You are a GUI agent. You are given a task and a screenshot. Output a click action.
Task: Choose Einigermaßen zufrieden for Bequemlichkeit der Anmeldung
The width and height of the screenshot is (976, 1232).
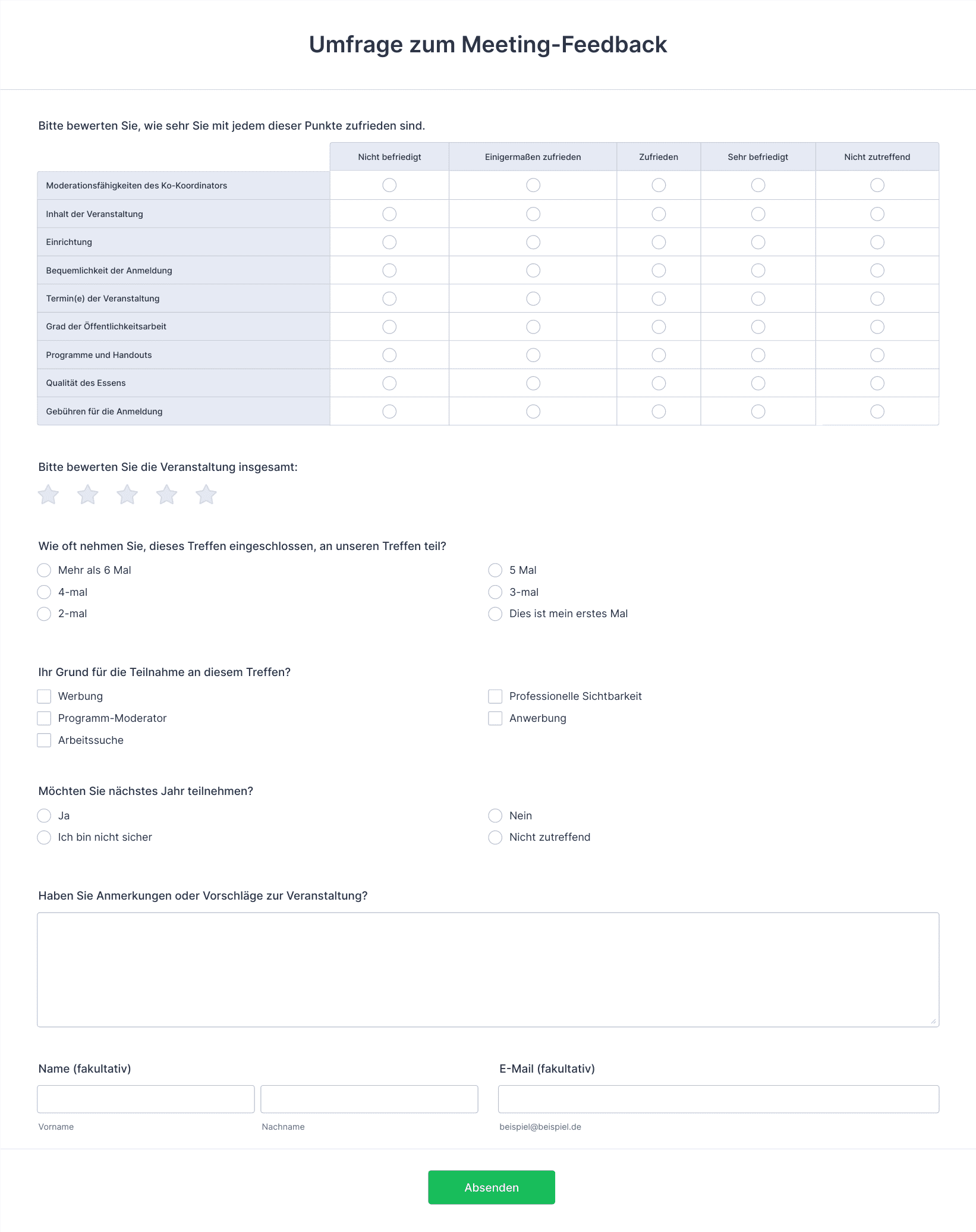tap(533, 271)
